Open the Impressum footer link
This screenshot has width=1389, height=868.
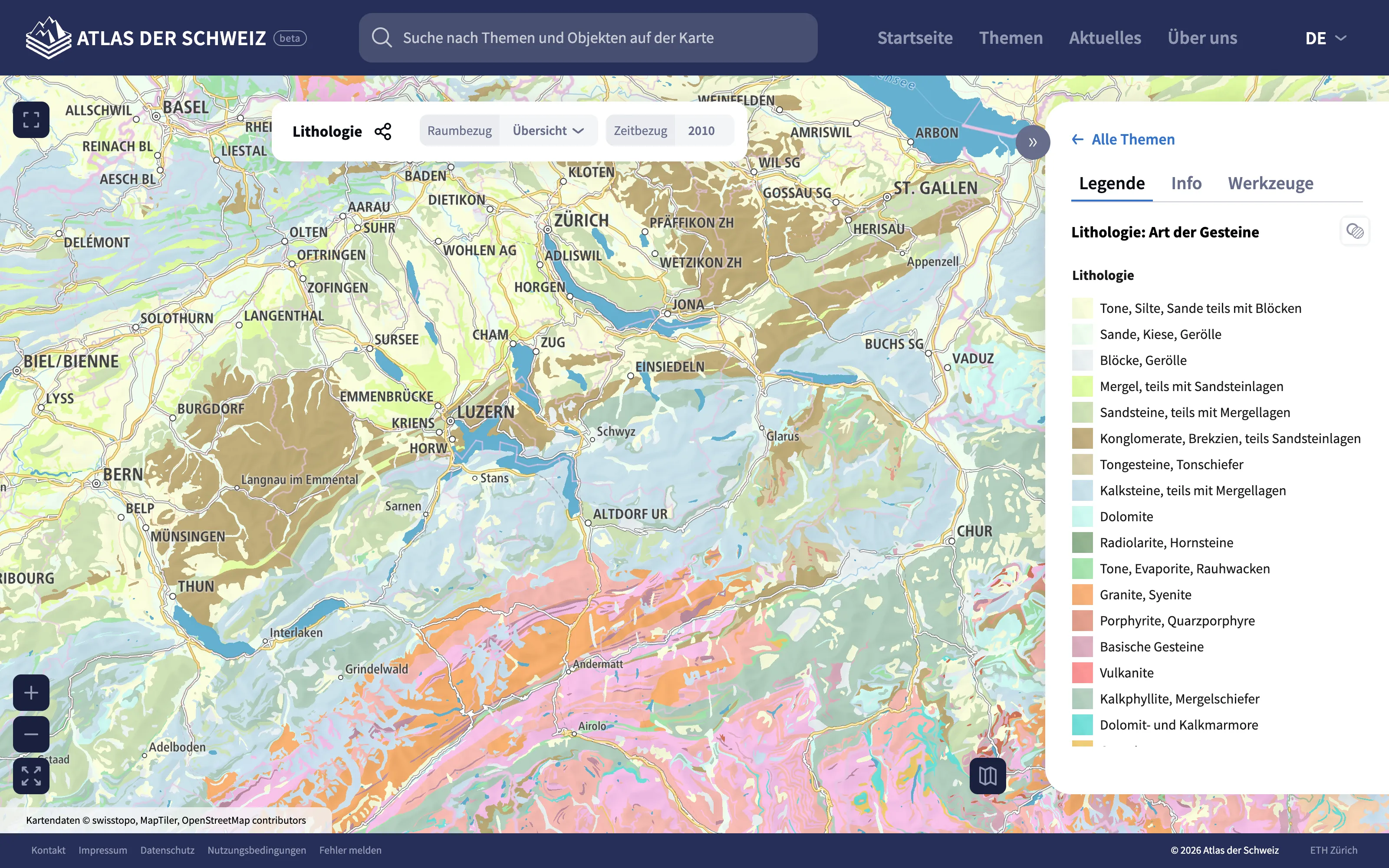[x=103, y=850]
